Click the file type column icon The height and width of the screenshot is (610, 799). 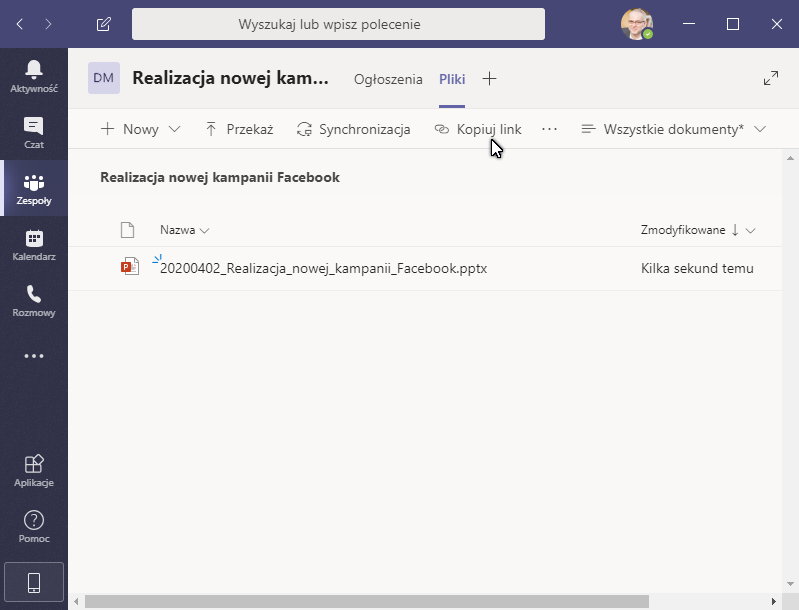[127, 230]
